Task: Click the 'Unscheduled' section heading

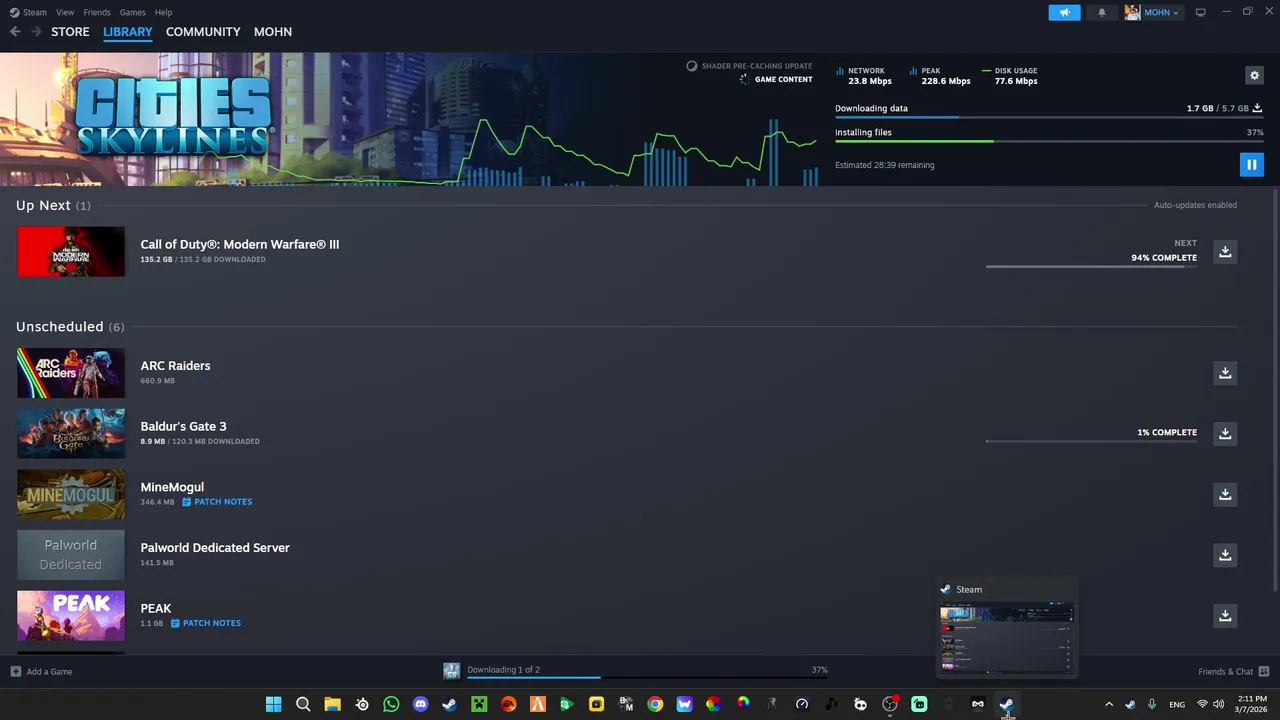Action: coord(60,327)
